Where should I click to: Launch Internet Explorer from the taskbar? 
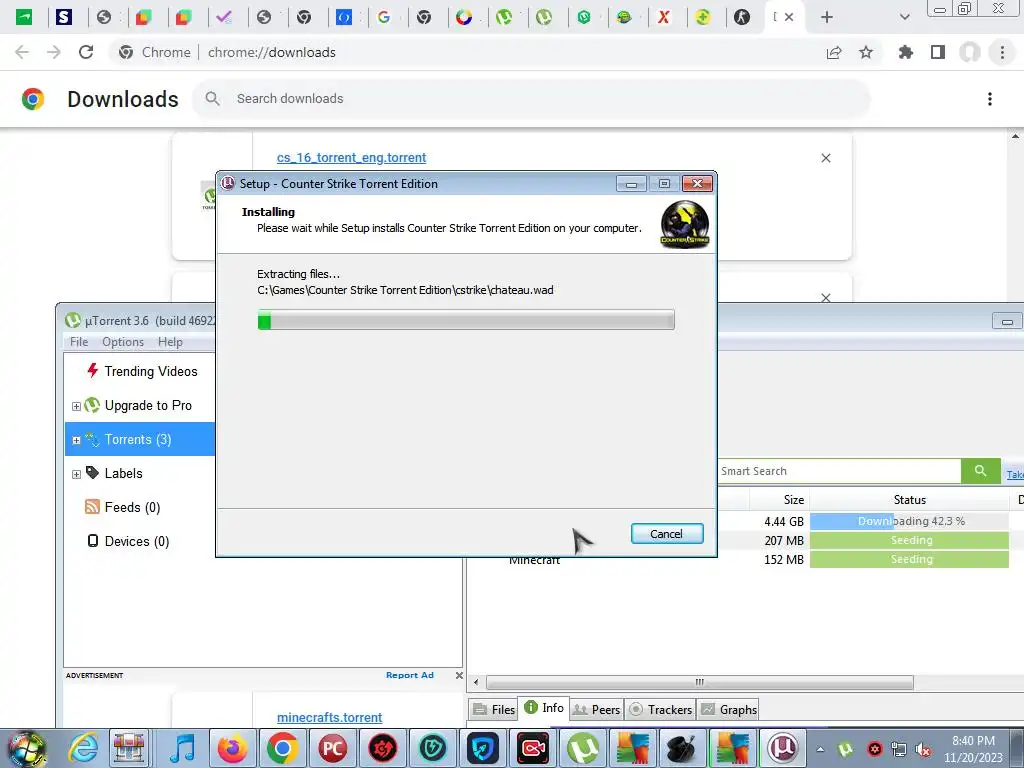pos(83,748)
